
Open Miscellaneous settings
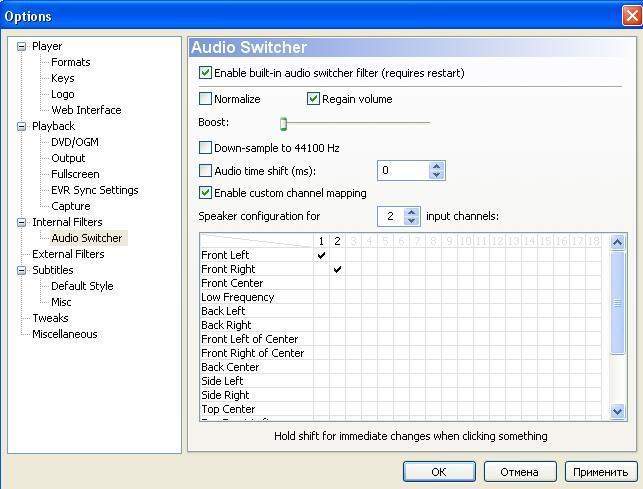(x=65, y=334)
